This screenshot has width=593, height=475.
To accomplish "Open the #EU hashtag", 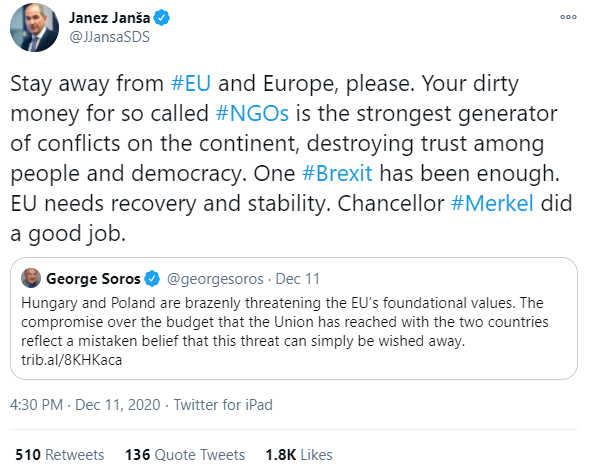I will [x=191, y=83].
